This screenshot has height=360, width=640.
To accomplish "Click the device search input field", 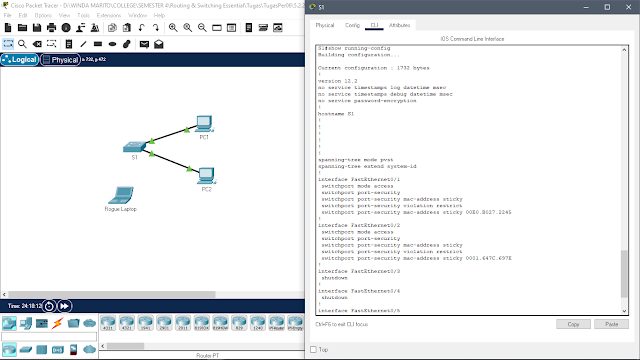I will click(x=49, y=337).
